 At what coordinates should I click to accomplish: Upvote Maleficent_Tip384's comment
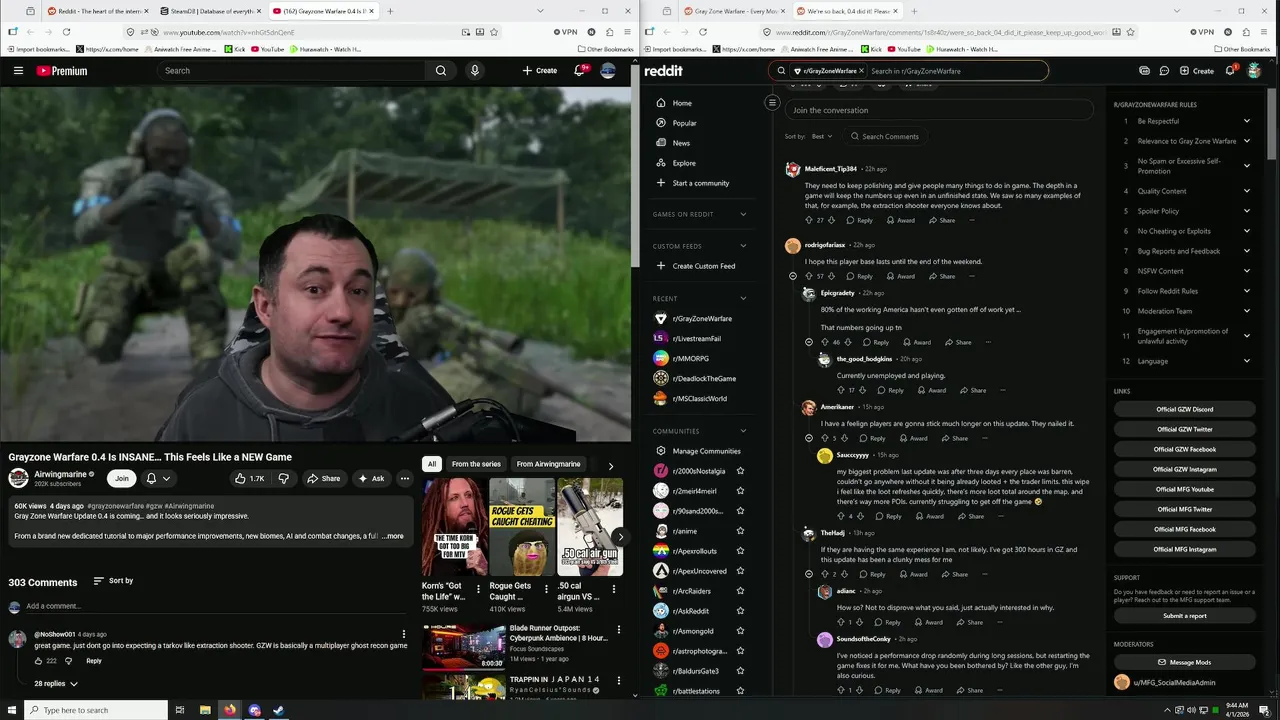point(809,220)
